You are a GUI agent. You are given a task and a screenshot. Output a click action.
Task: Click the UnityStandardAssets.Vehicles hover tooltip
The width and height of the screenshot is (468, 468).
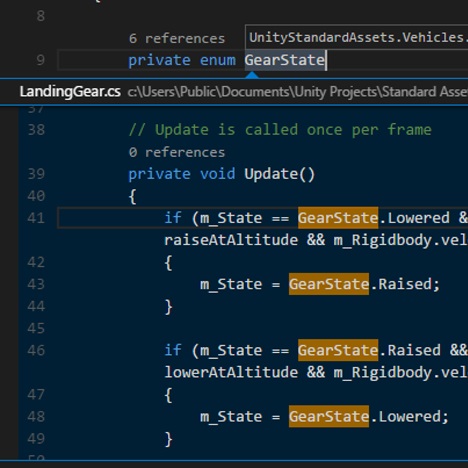tap(357, 37)
